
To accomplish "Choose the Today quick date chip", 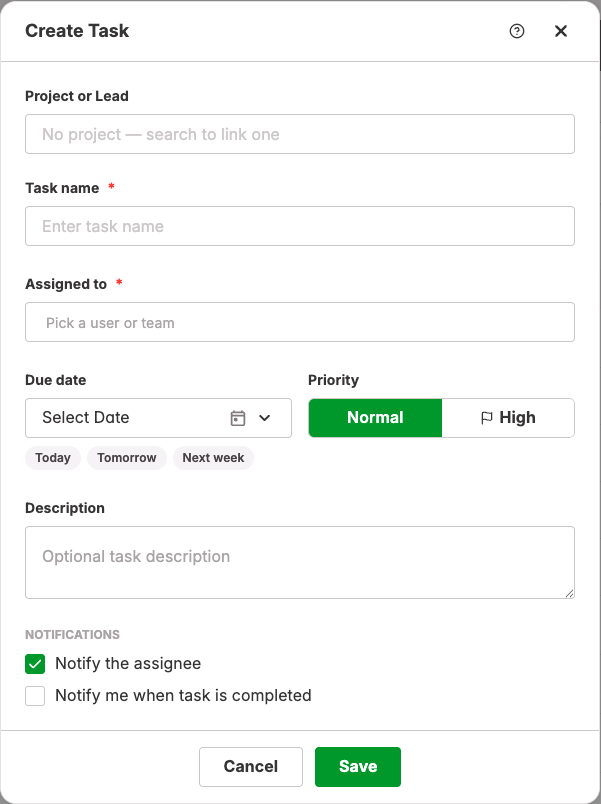I will pos(53,458).
